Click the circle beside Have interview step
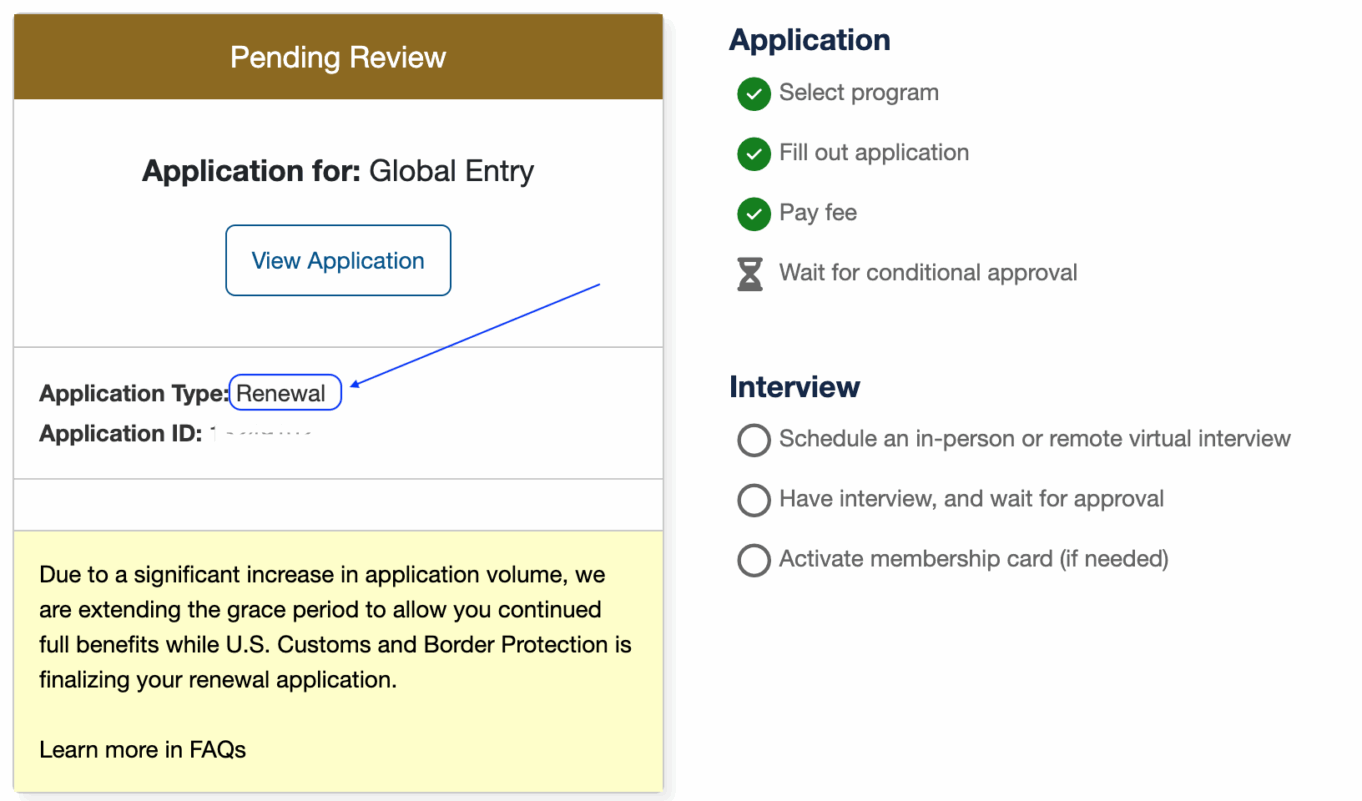The width and height of the screenshot is (1362, 801). click(753, 500)
